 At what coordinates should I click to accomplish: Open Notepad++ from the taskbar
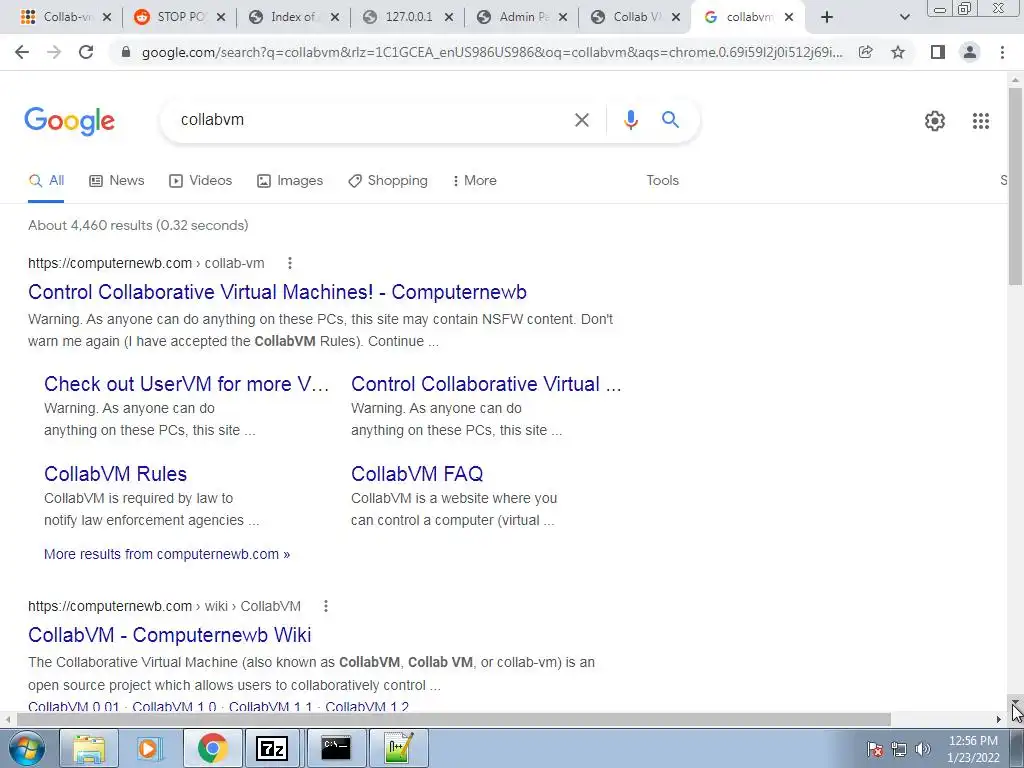pos(398,748)
